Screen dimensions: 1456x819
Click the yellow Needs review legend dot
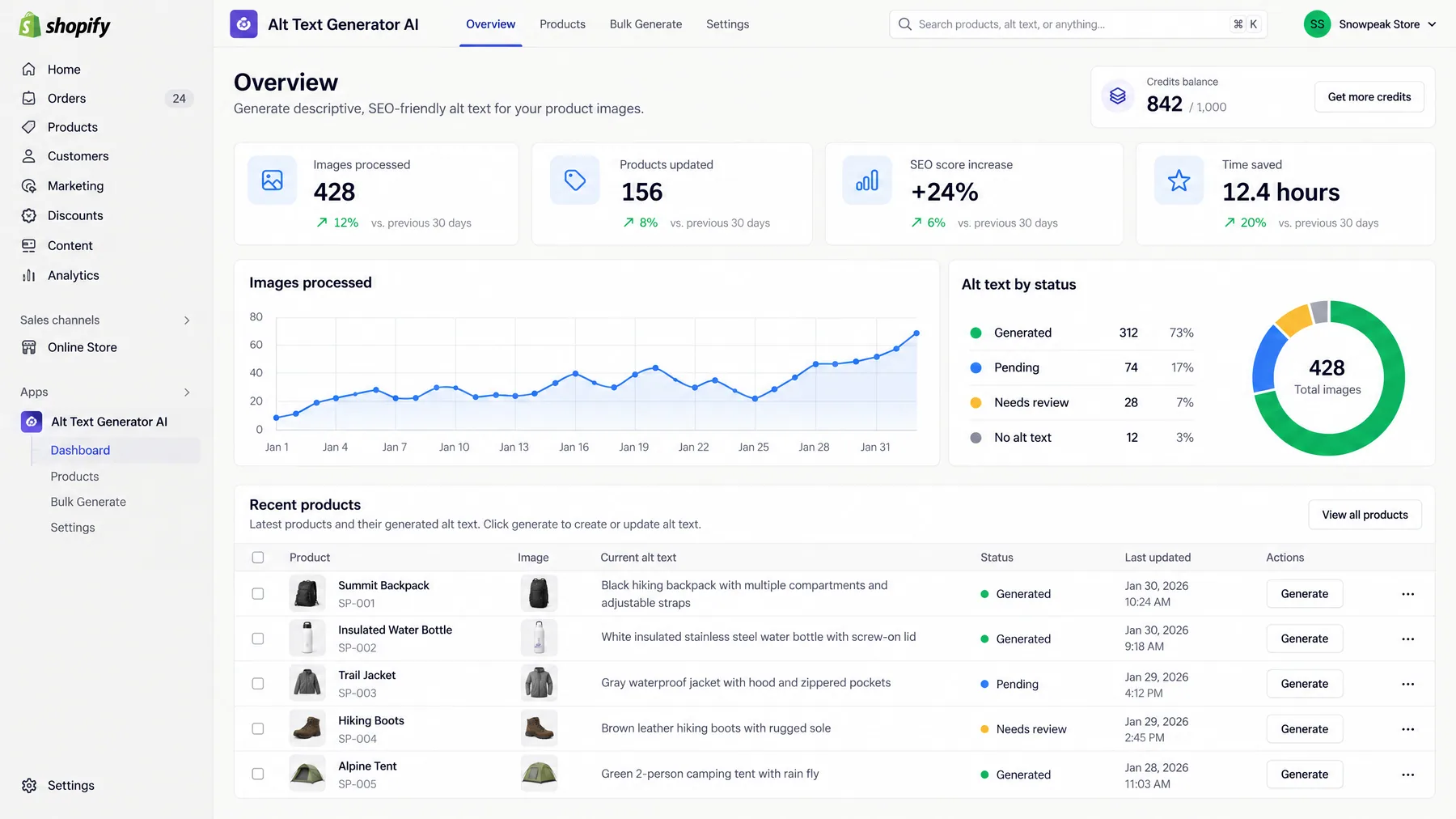[x=976, y=403]
